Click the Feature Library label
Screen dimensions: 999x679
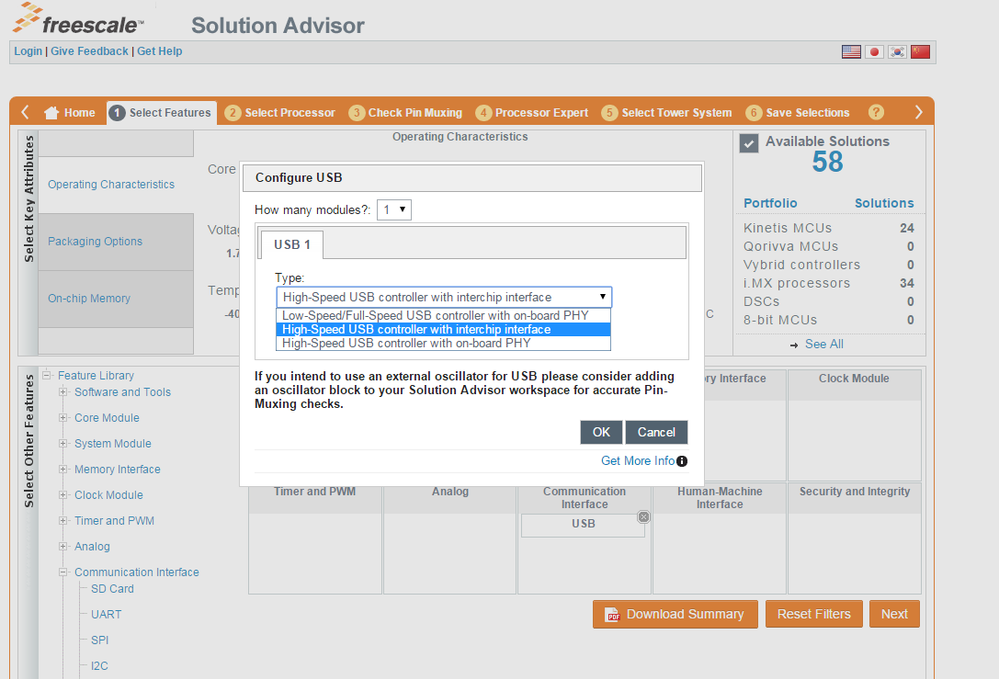pos(96,376)
